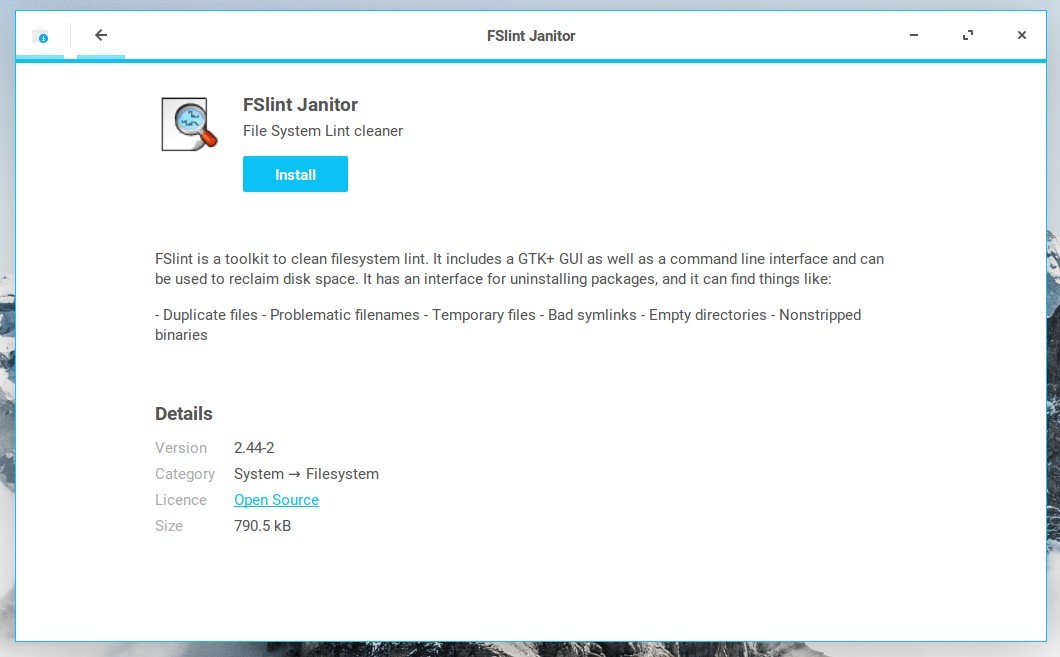Close the FSlint Janitor window
1060x657 pixels.
click(x=1021, y=35)
